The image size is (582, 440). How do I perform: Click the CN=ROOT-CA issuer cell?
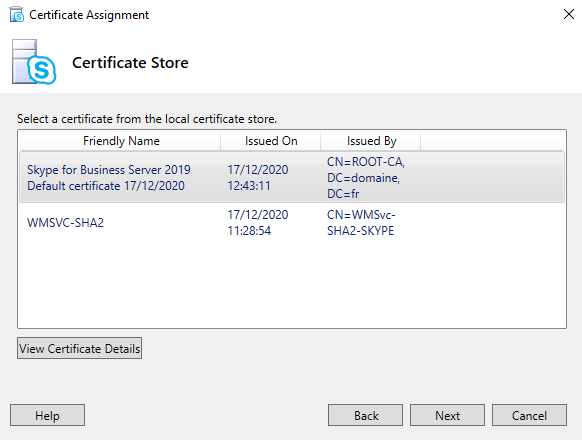(x=366, y=177)
